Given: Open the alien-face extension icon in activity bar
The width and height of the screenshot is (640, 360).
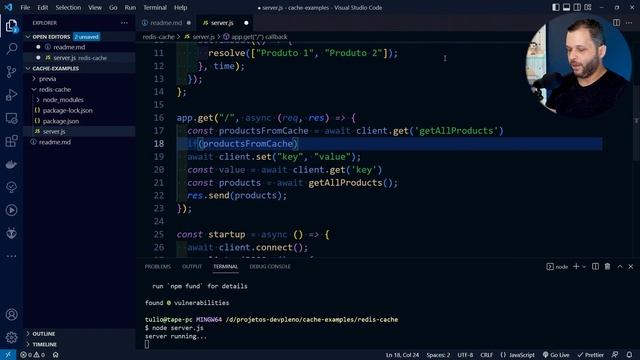Looking at the screenshot, I should tap(11, 233).
